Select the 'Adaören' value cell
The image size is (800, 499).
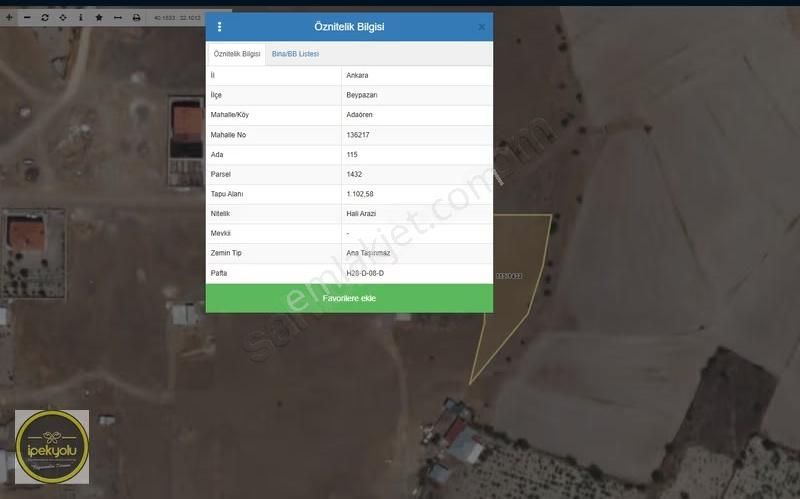coord(417,115)
